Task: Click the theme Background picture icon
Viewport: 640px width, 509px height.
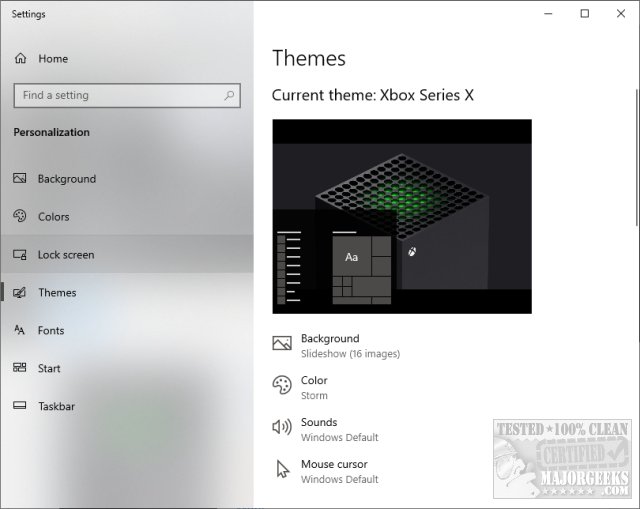Action: [x=282, y=343]
